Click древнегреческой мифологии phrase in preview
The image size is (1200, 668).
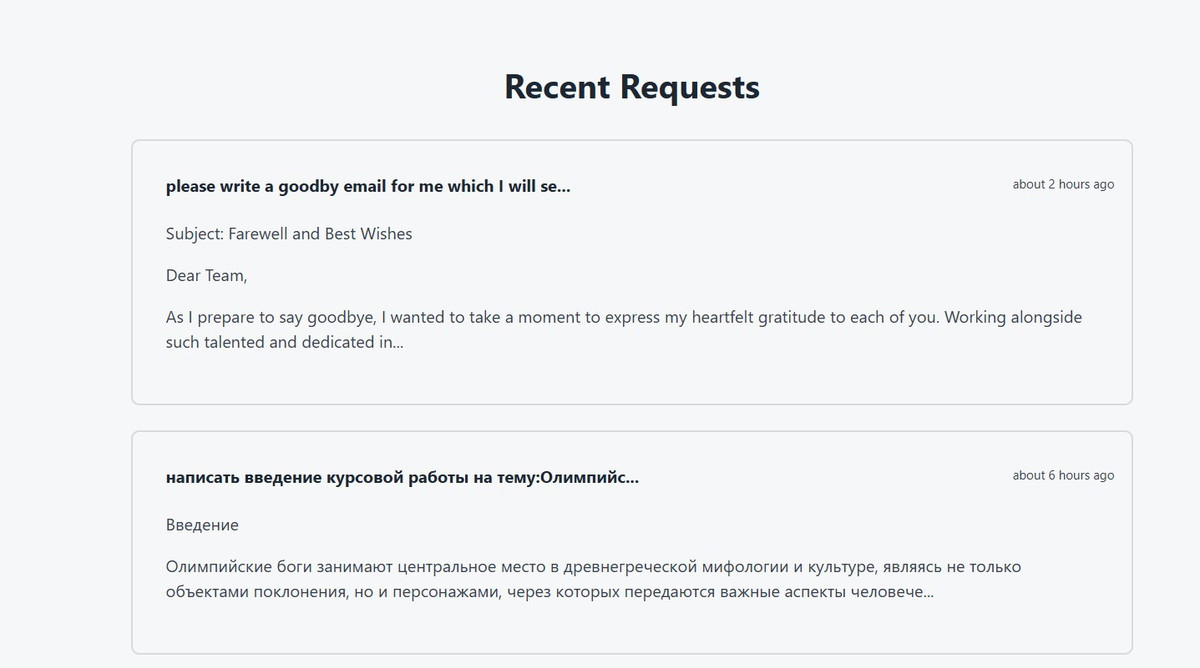click(x=678, y=568)
